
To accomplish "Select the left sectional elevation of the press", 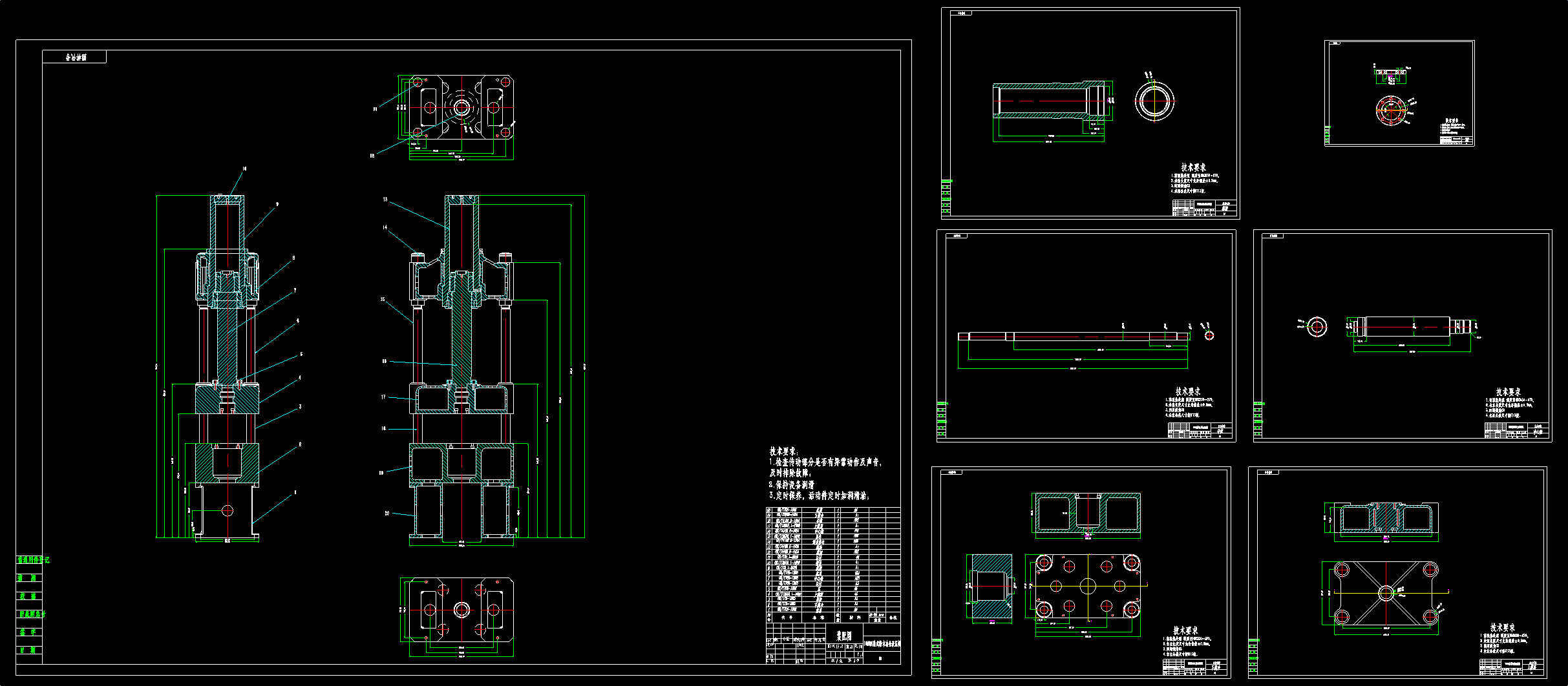I will tap(227, 366).
